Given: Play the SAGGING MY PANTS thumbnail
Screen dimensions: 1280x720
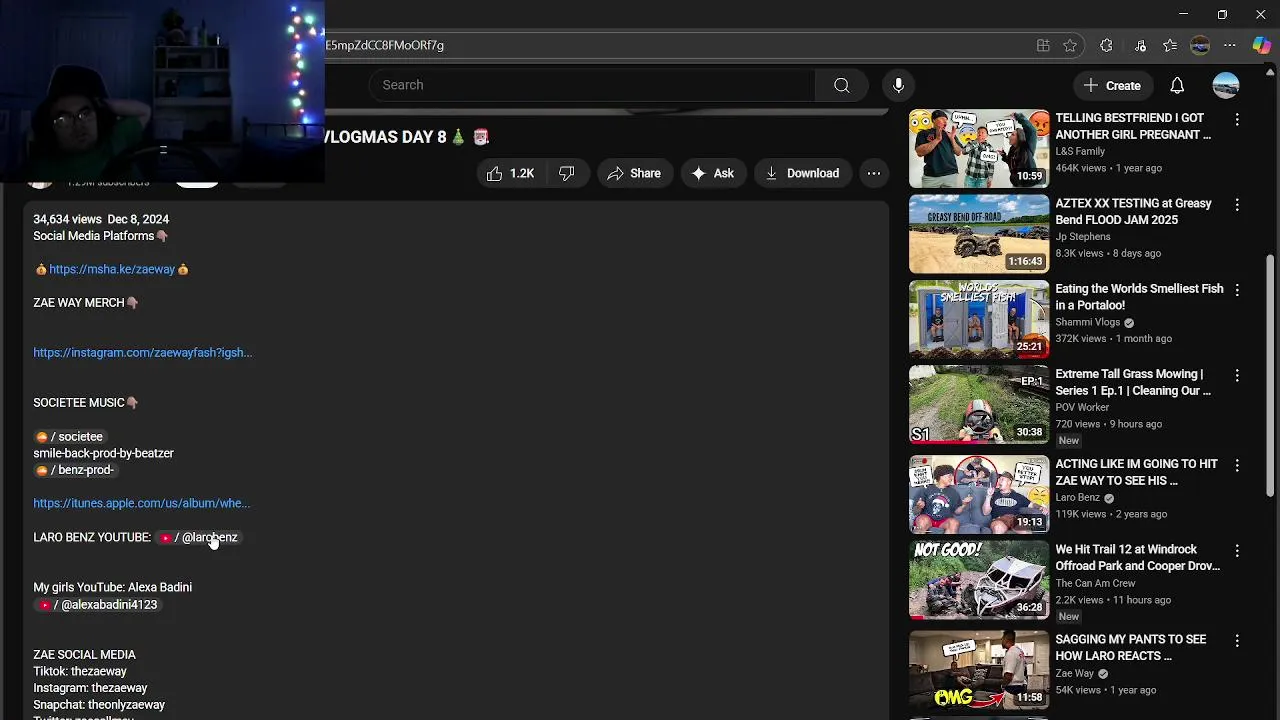Looking at the screenshot, I should pyautogui.click(x=979, y=669).
